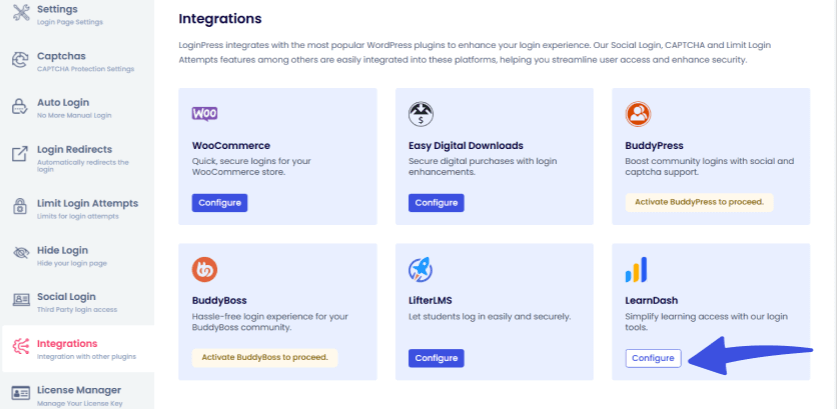The image size is (837, 409).
Task: Click the Easy Digital Downloads logo icon
Action: [x=421, y=114]
